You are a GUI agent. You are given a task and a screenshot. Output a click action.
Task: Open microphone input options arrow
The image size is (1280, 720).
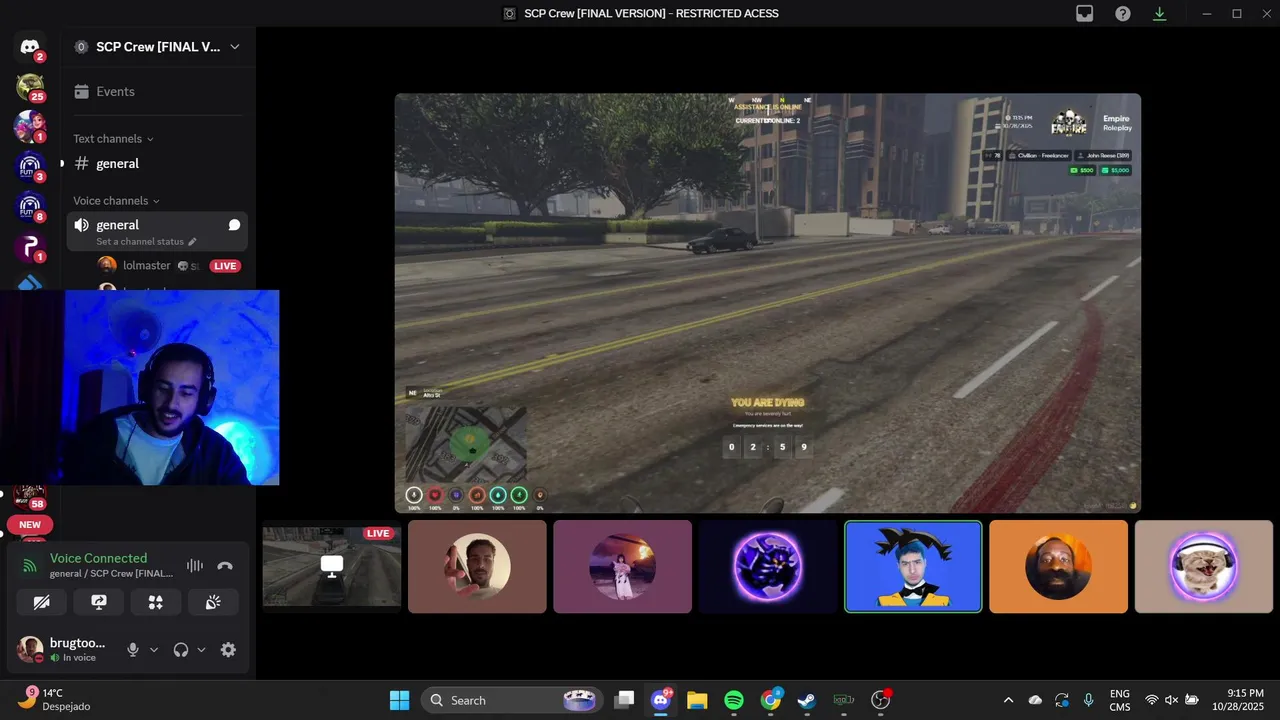pos(154,649)
